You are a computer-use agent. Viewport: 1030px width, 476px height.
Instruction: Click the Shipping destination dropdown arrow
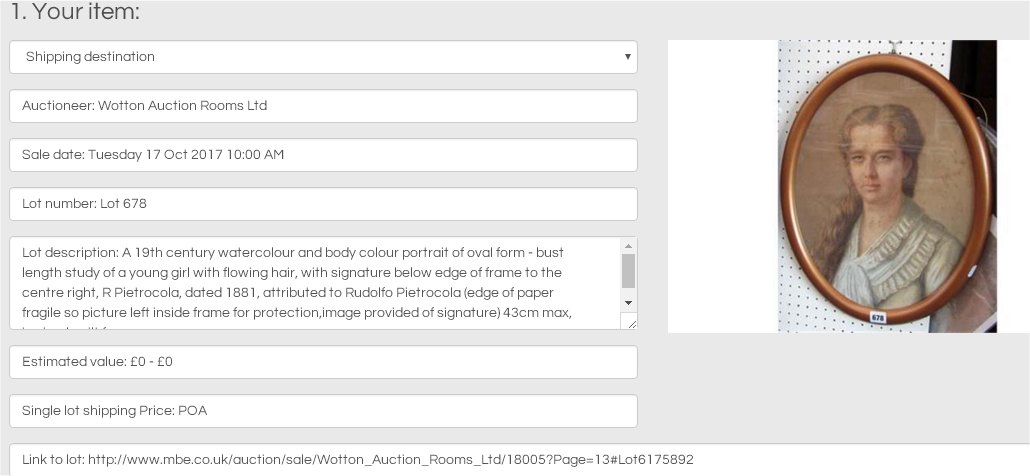(x=627, y=57)
